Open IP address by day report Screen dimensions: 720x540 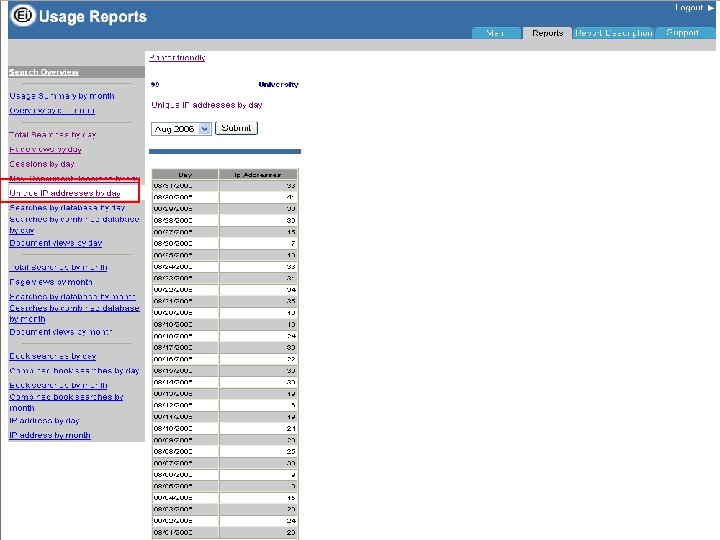tap(44, 421)
